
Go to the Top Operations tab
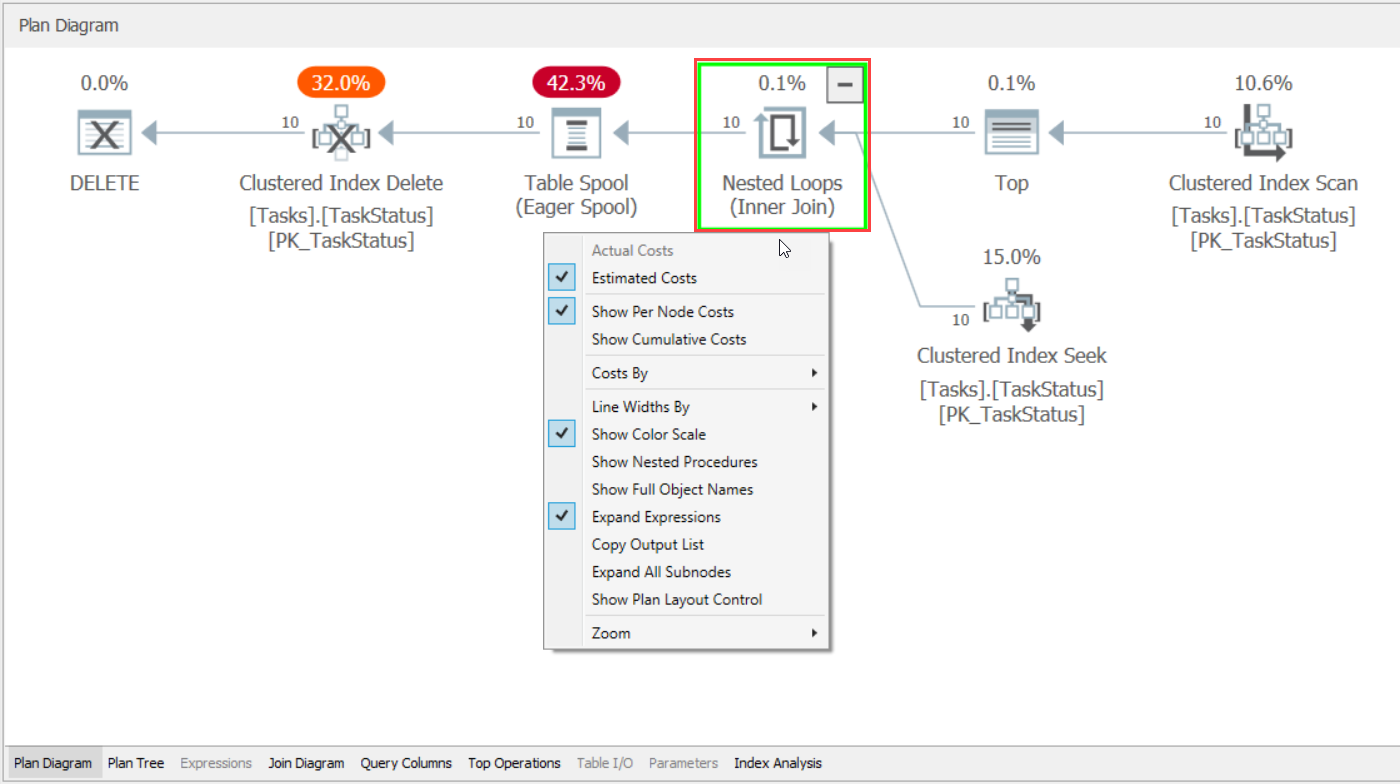click(514, 763)
